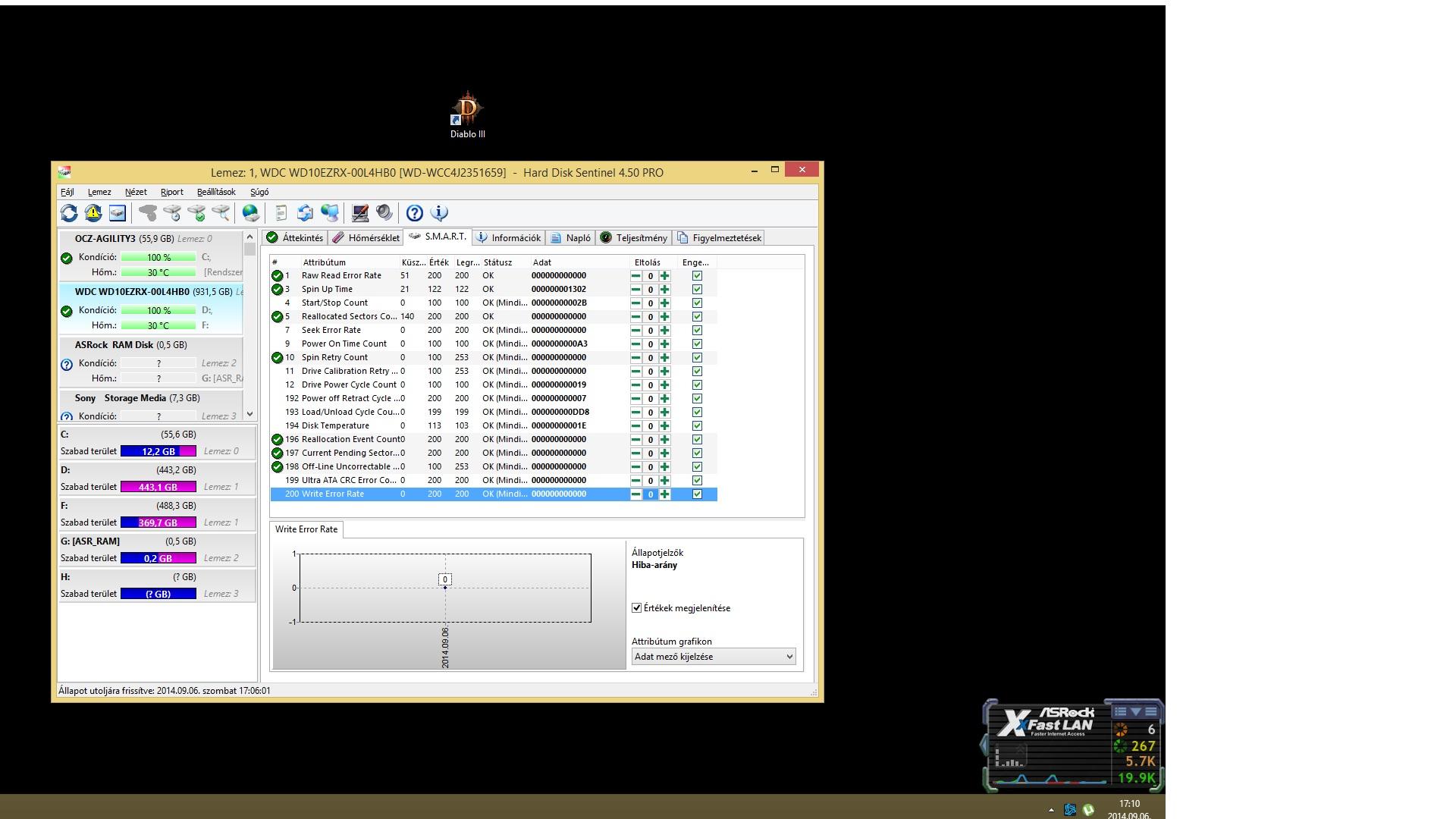Open the Fájl menu
The width and height of the screenshot is (1456, 819).
click(67, 193)
